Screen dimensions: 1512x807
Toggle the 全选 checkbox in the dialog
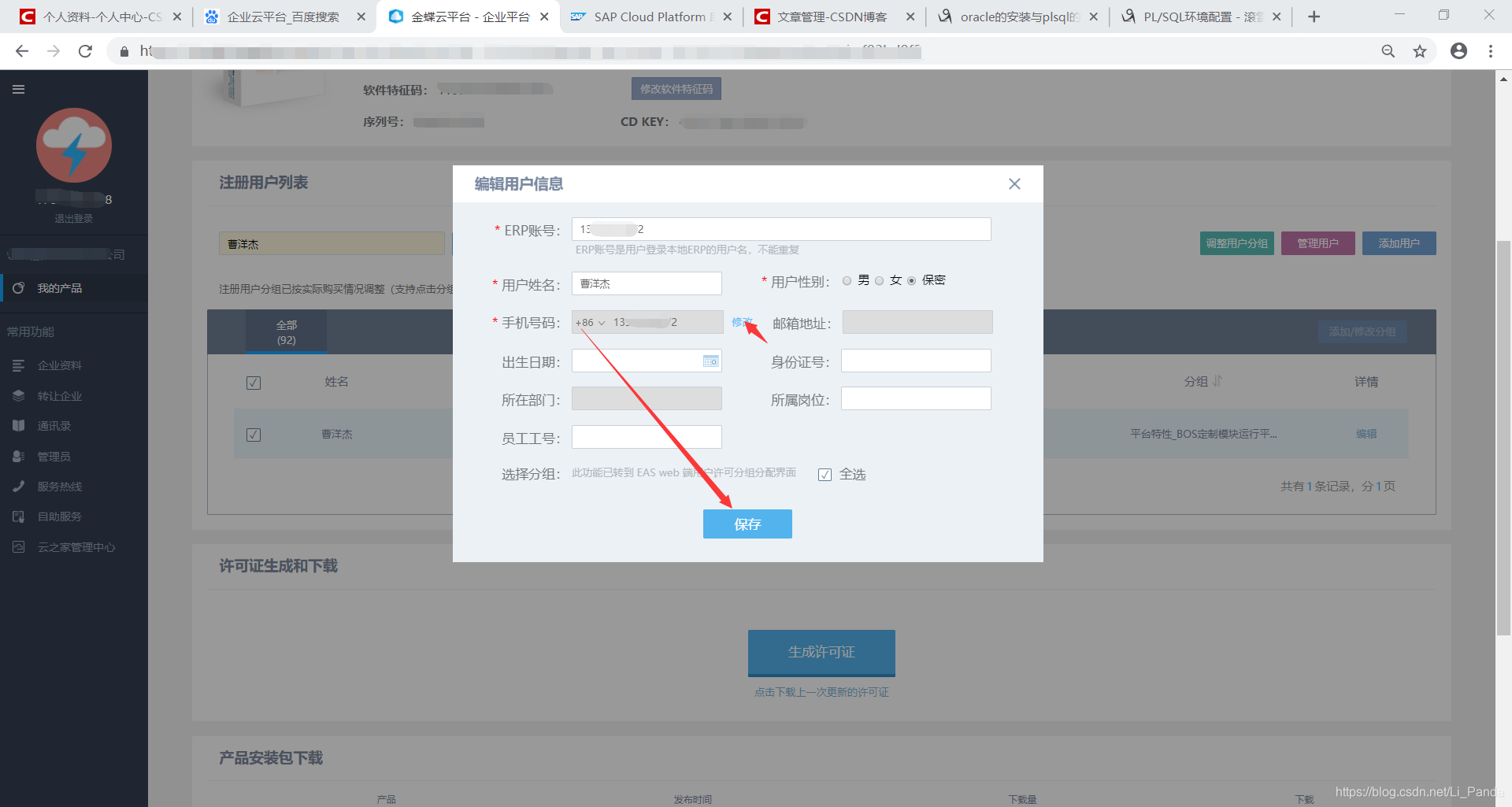click(x=825, y=474)
